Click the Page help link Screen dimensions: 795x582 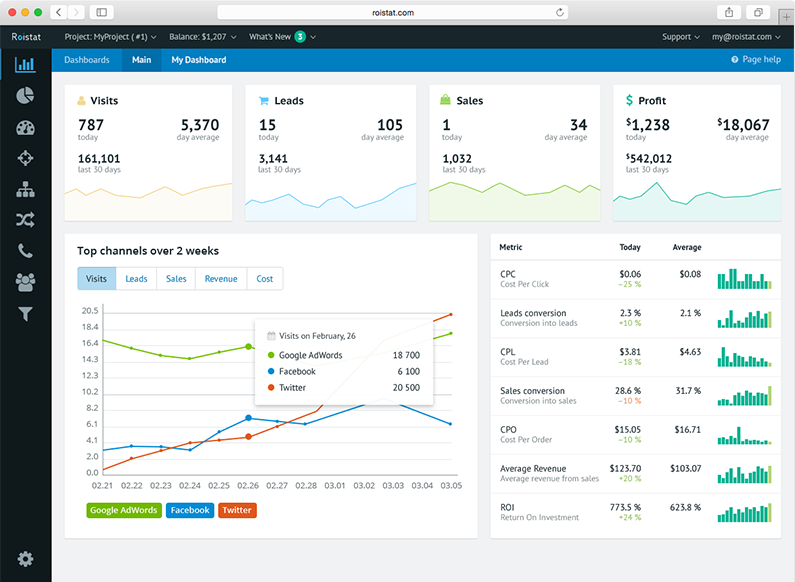tap(756, 60)
